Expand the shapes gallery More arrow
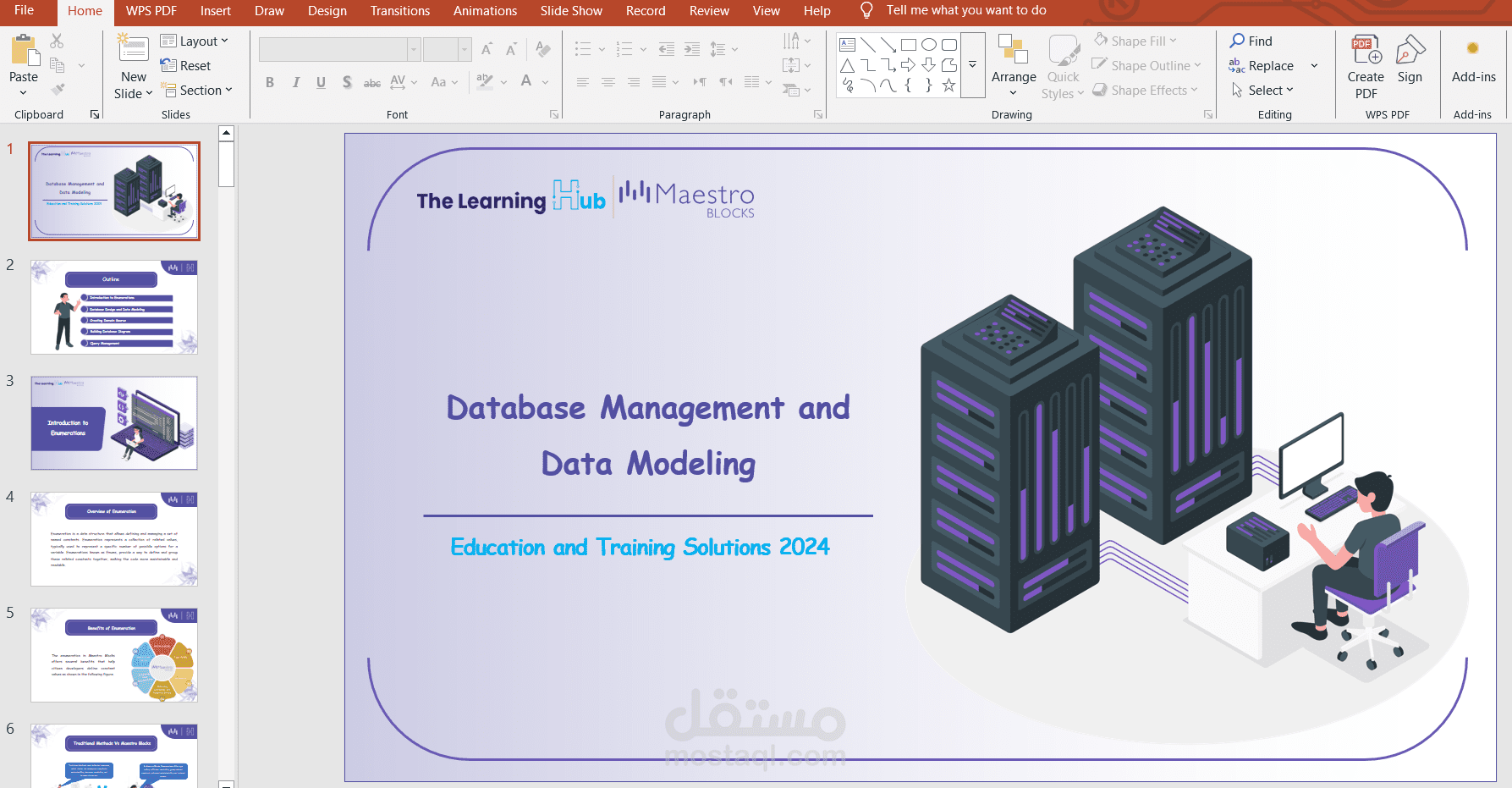The height and width of the screenshot is (788, 1512). tap(973, 65)
